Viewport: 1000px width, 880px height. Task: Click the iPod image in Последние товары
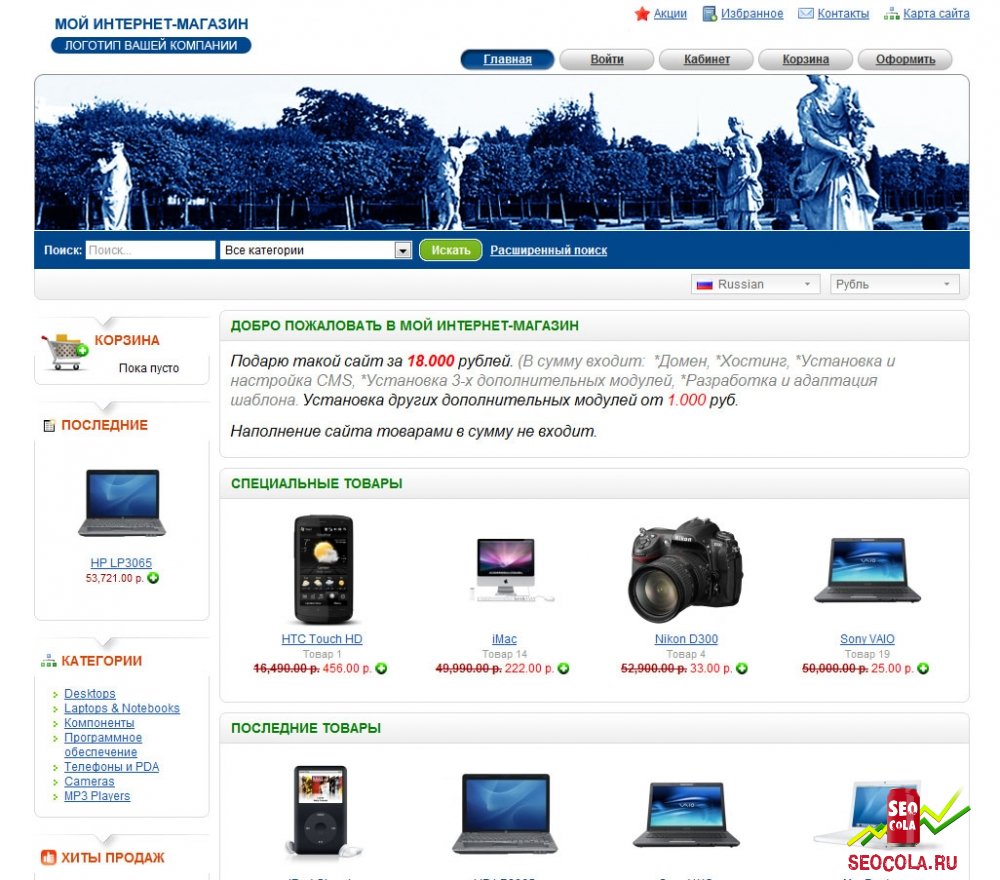(323, 810)
